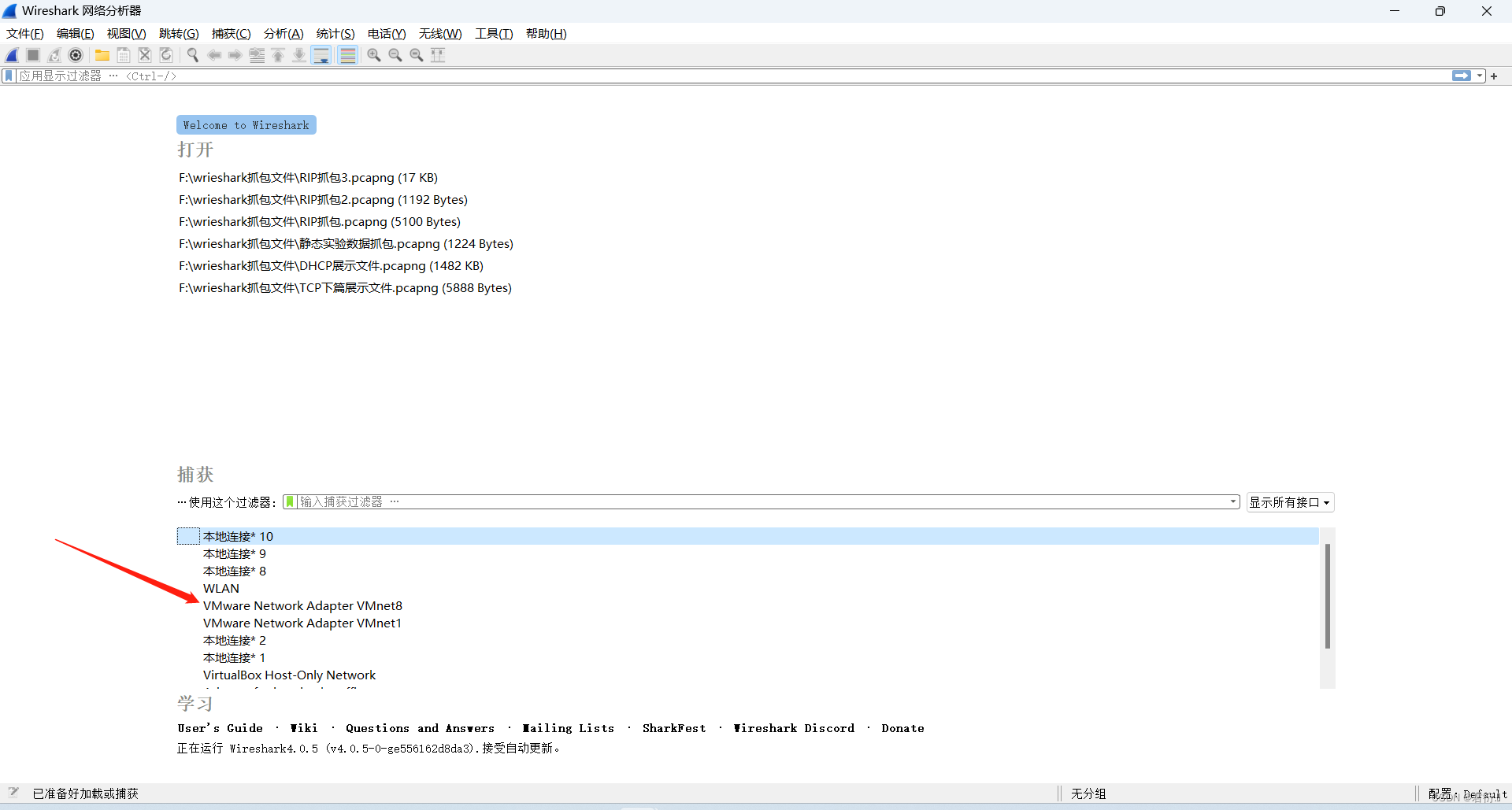Open a capture file with folder icon
Image resolution: width=1512 pixels, height=810 pixels.
[102, 55]
